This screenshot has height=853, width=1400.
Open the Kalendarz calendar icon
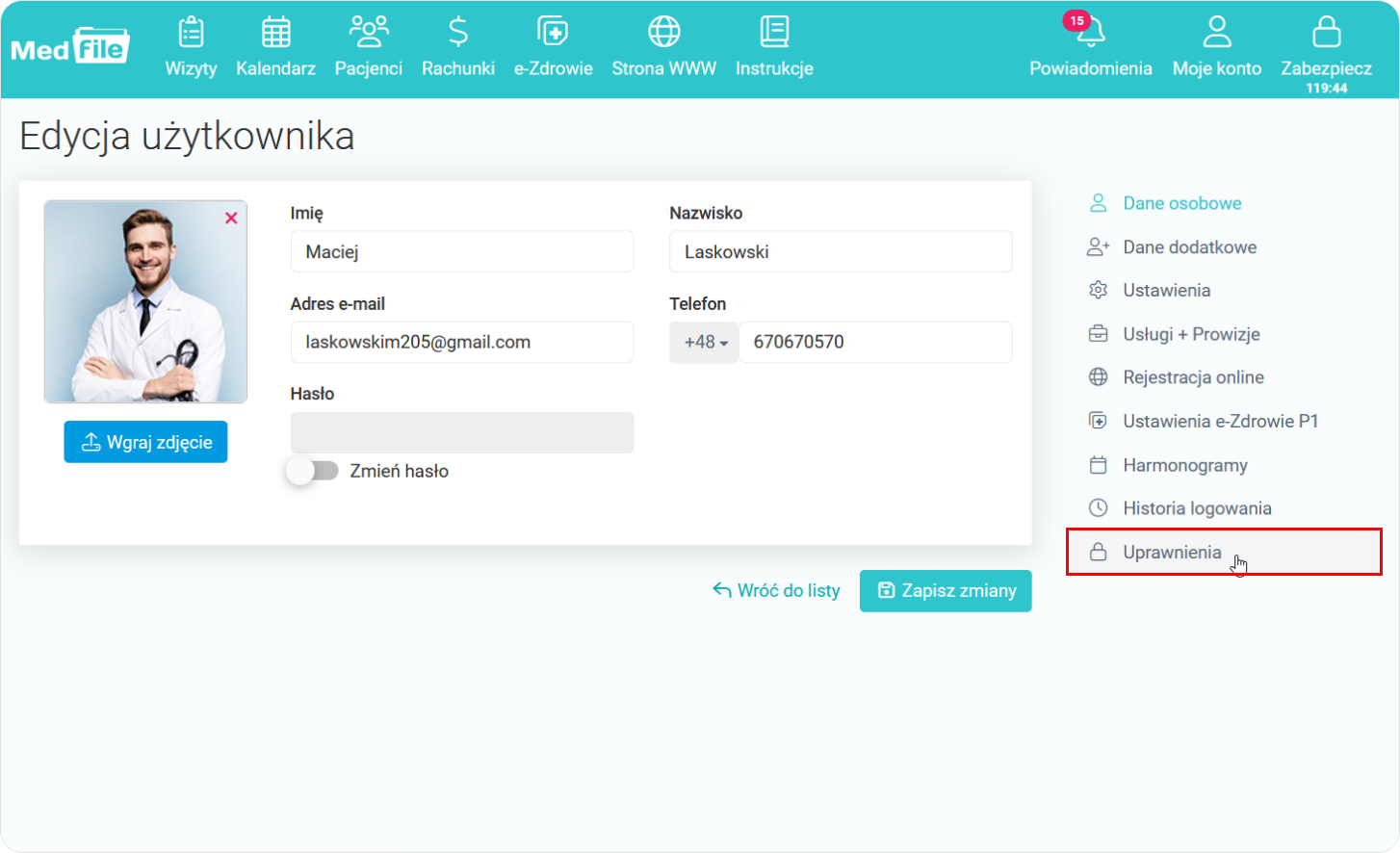tap(275, 33)
